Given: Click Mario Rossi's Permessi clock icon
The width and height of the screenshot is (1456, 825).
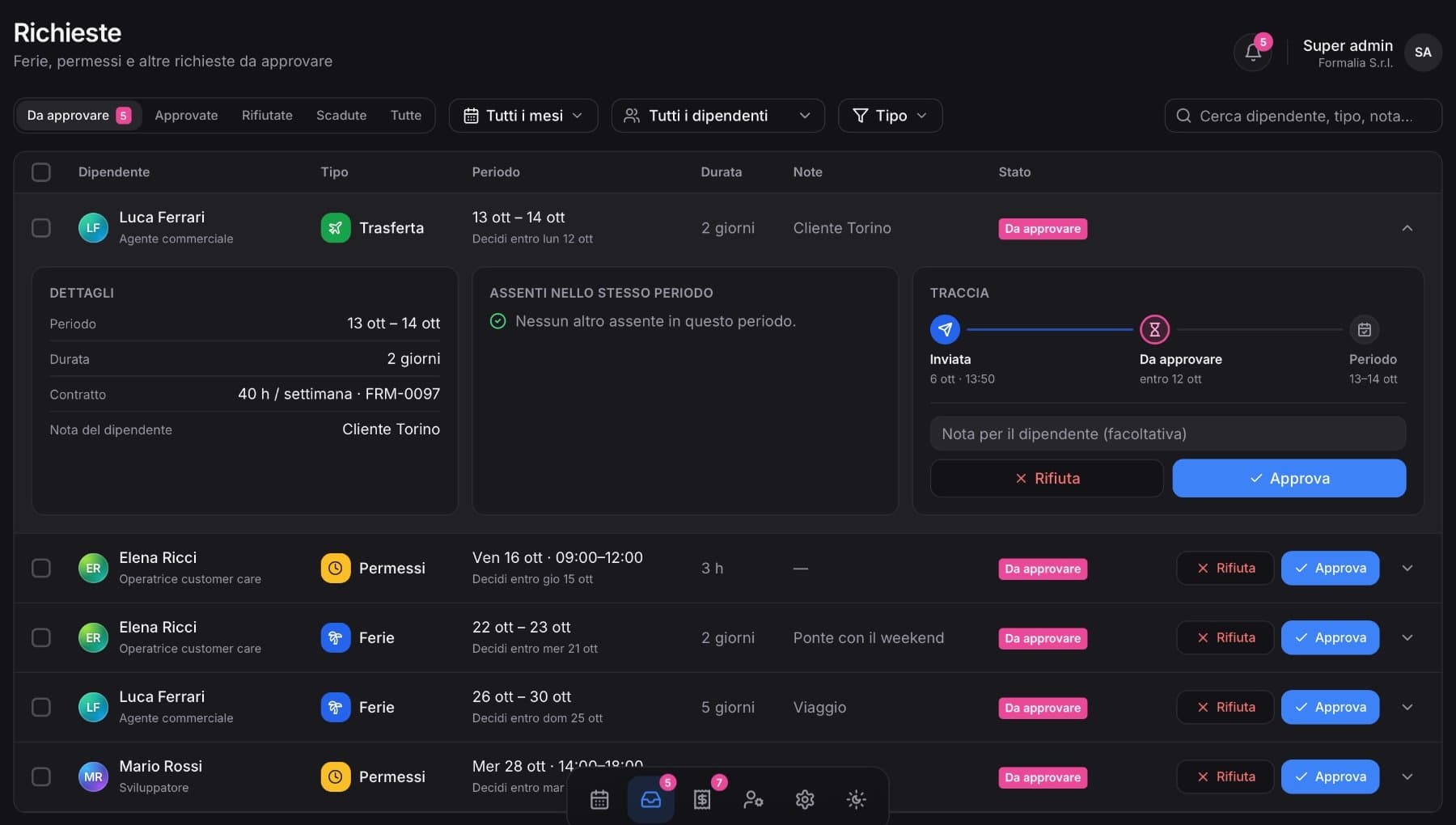Looking at the screenshot, I should coord(336,776).
